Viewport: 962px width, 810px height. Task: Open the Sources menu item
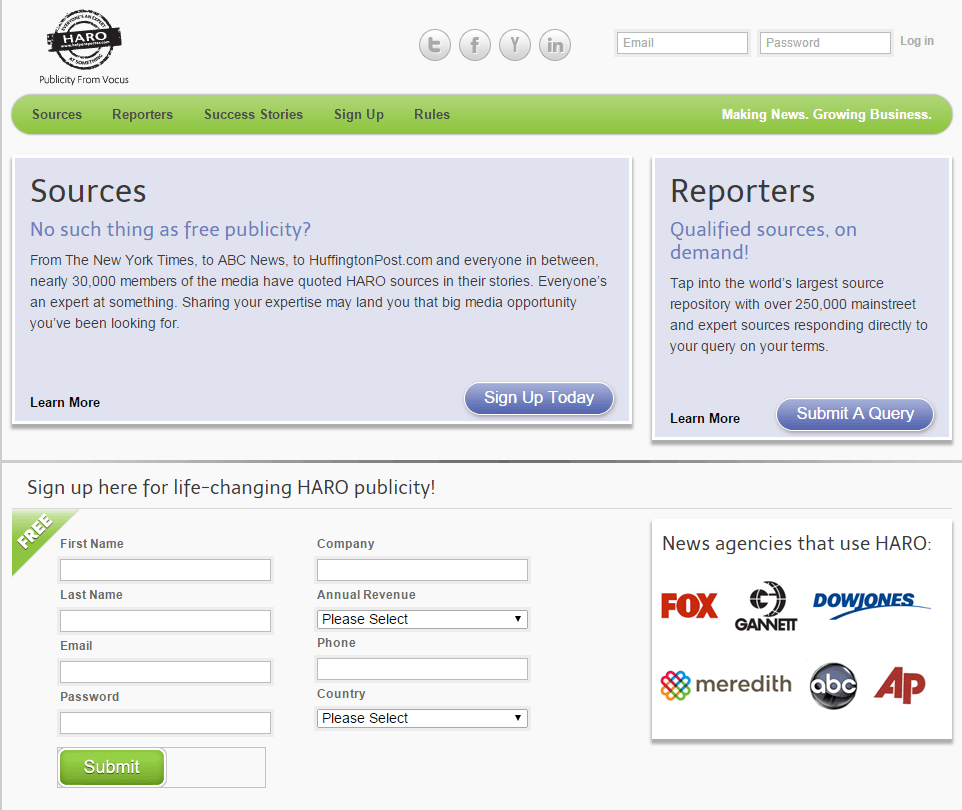click(x=57, y=114)
